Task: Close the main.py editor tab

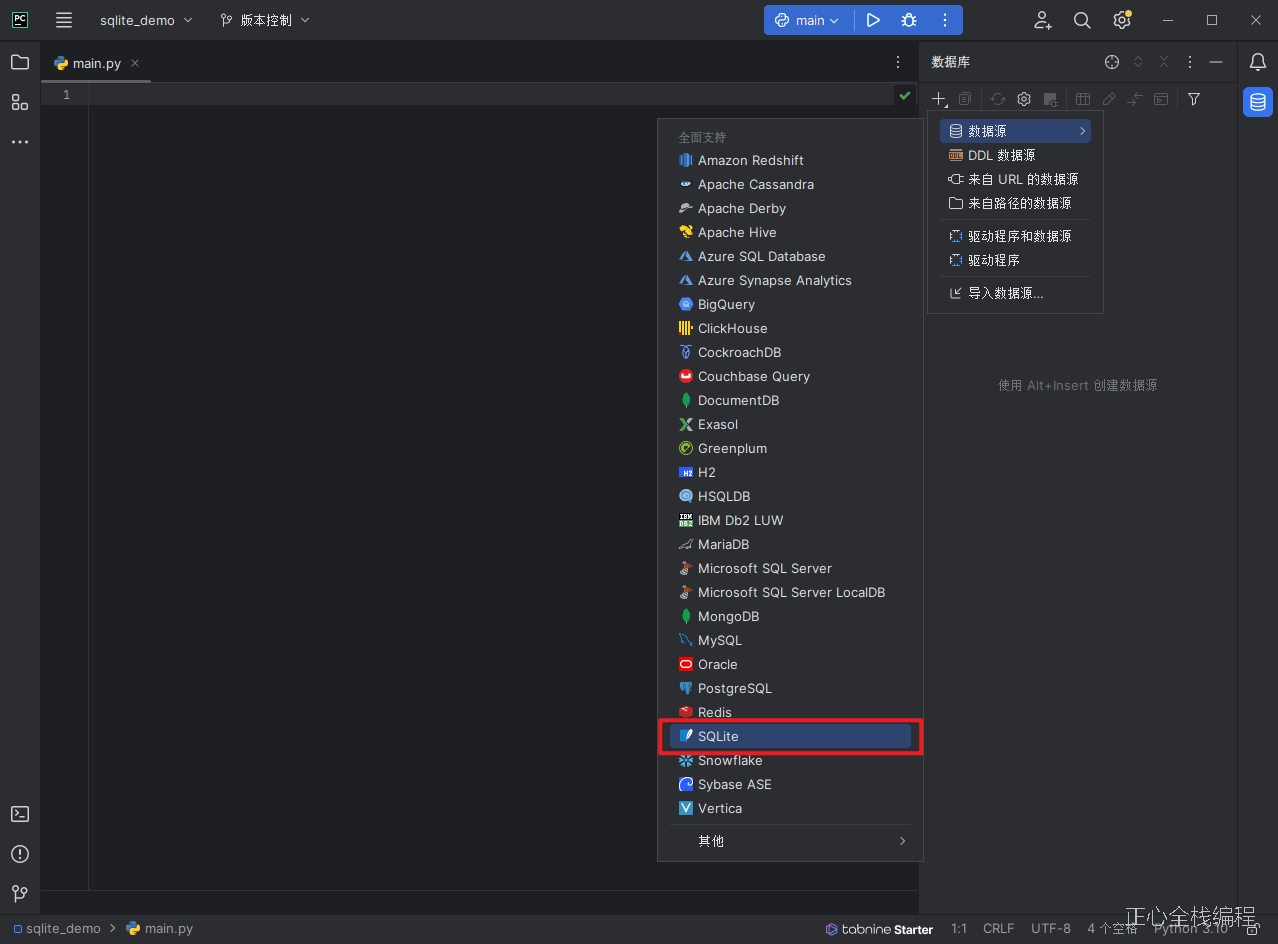Action: coord(135,63)
